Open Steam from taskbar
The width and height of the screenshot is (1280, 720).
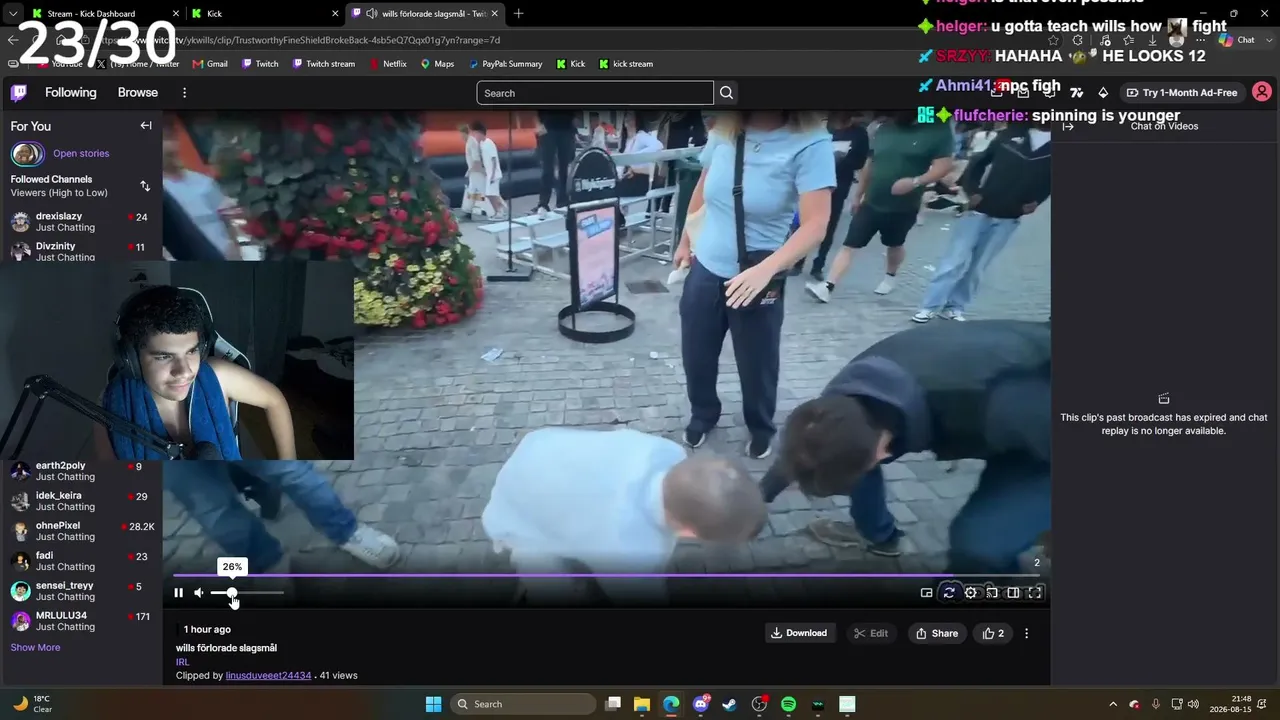coord(730,704)
